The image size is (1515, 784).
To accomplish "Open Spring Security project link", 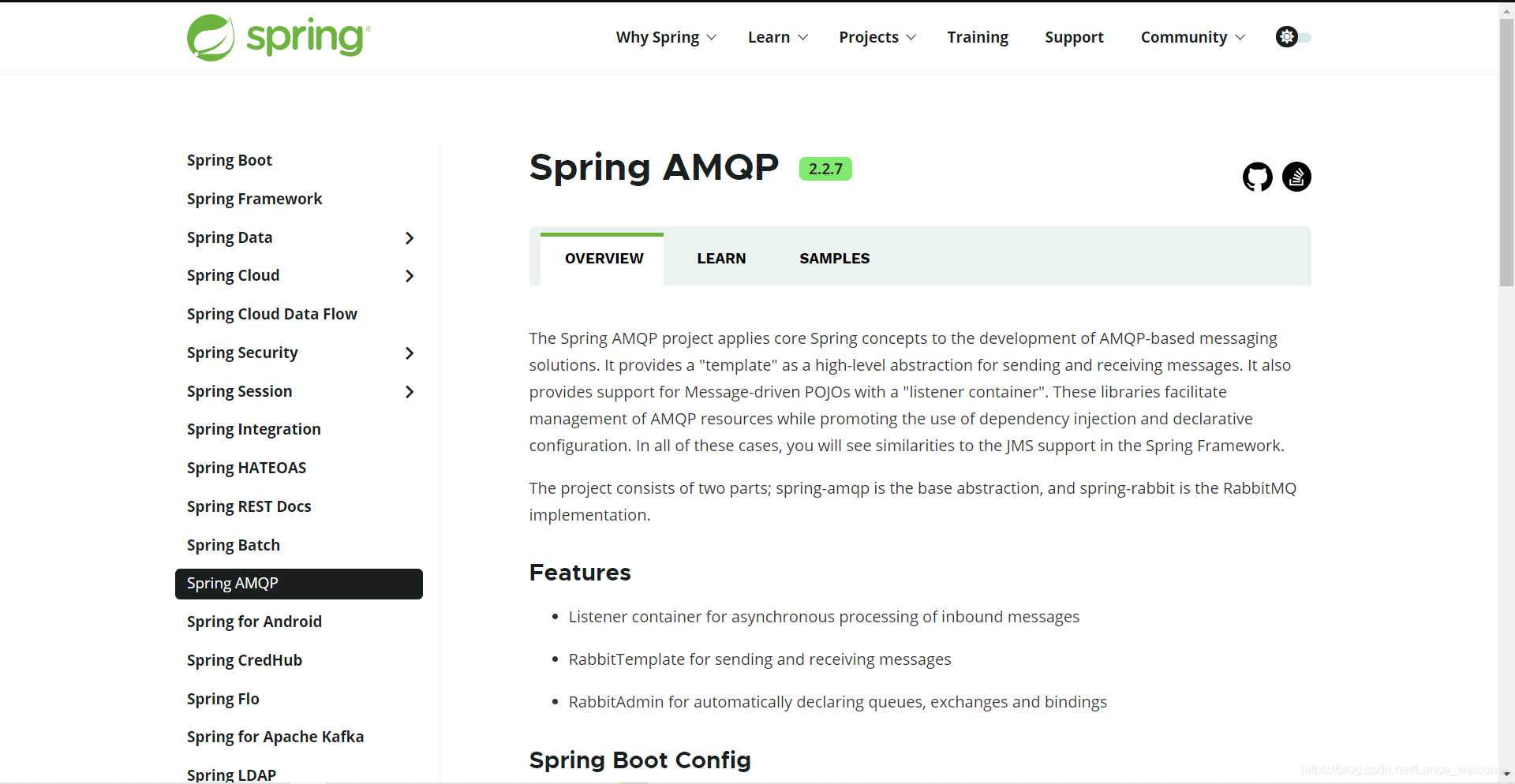I will pos(242,353).
